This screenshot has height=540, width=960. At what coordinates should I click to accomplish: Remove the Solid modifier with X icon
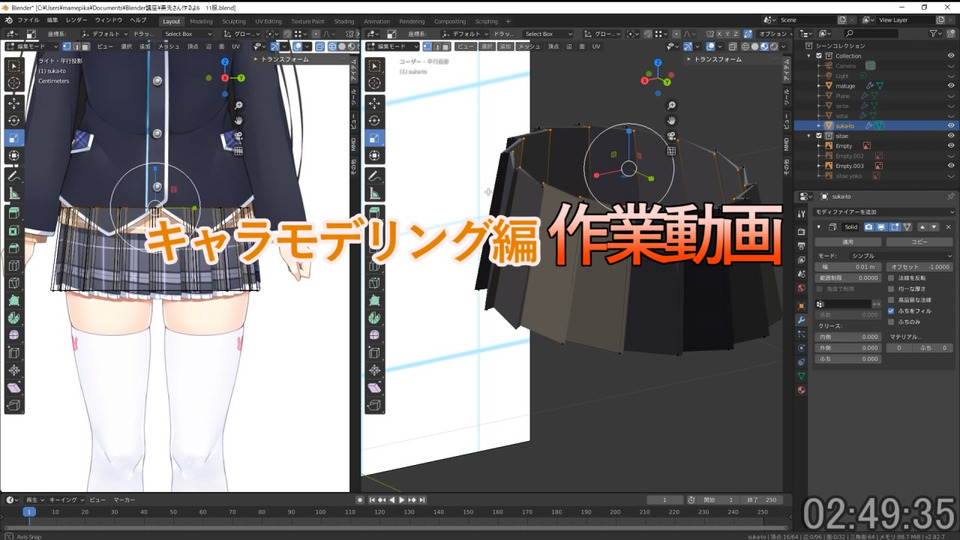tap(948, 227)
